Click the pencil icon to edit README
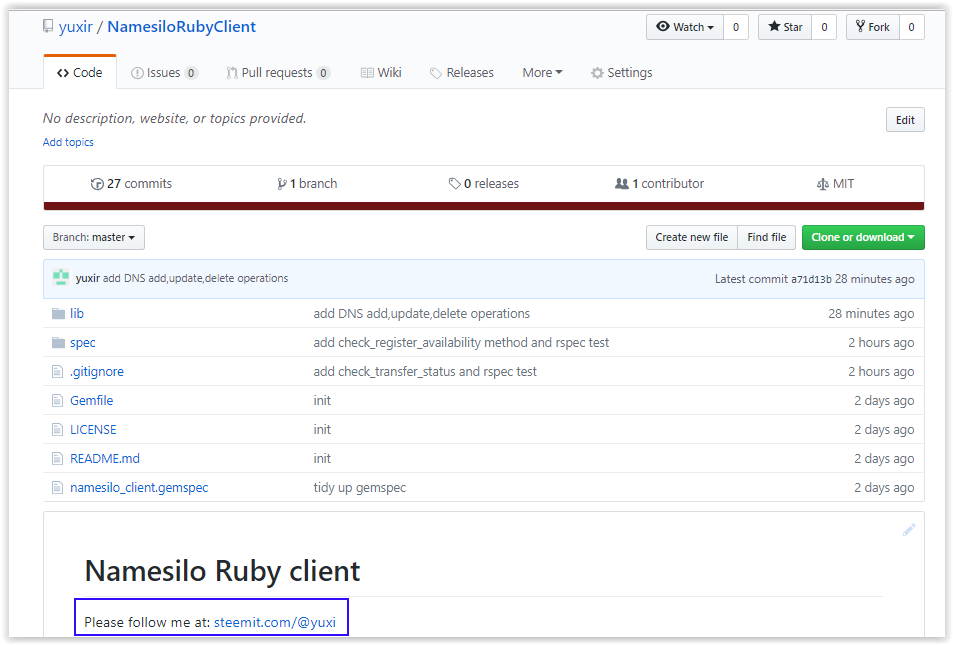Image resolution: width=953 pixels, height=645 pixels. [909, 530]
